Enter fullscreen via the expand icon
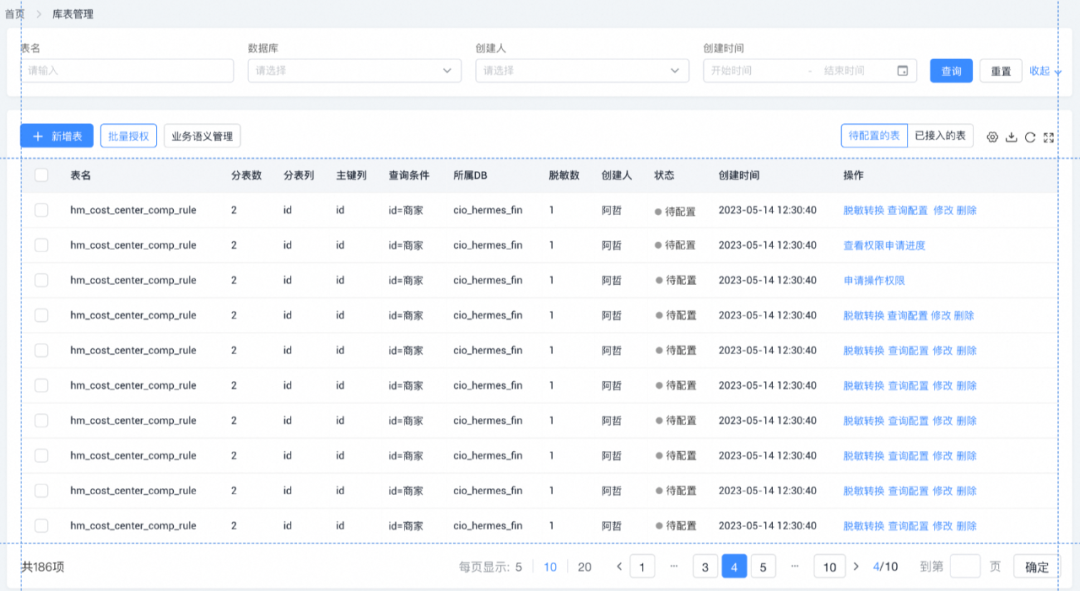 point(1049,137)
